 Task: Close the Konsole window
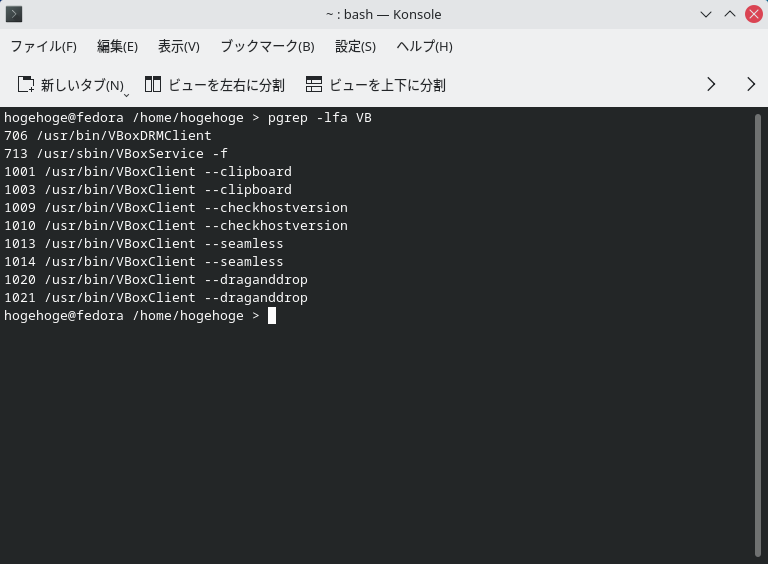pos(754,14)
